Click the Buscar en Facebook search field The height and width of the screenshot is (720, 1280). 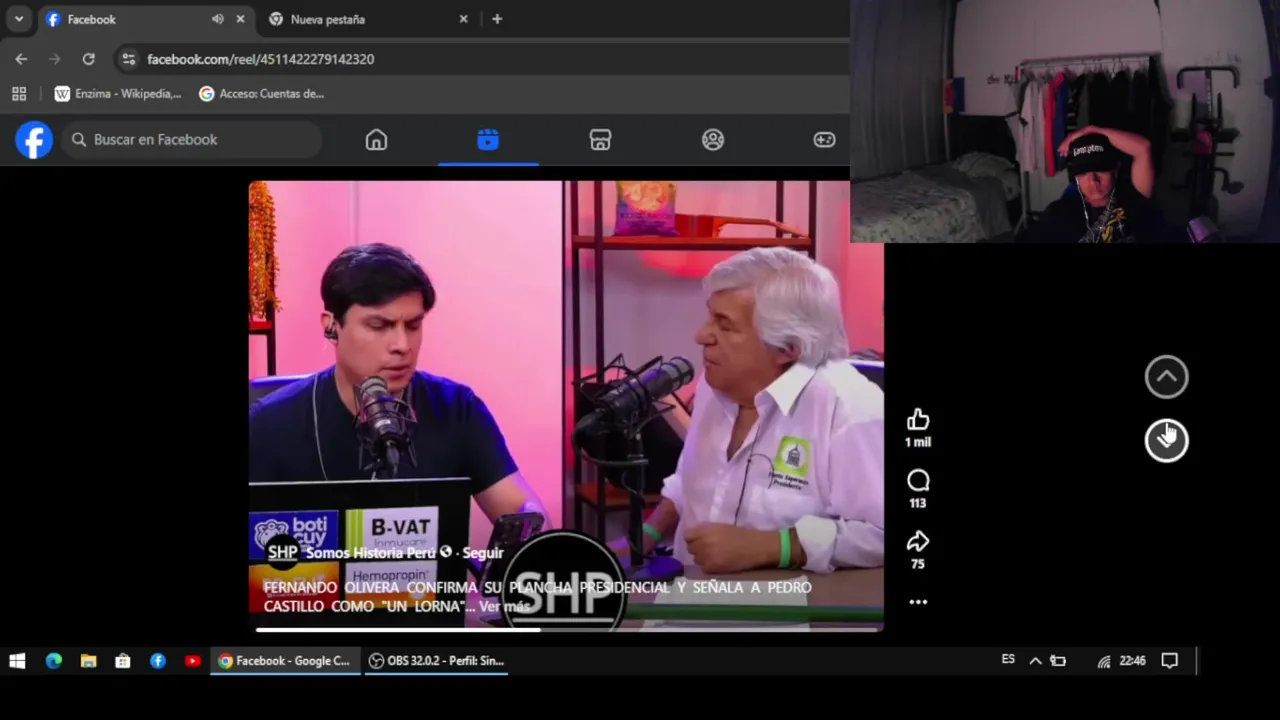pos(192,140)
